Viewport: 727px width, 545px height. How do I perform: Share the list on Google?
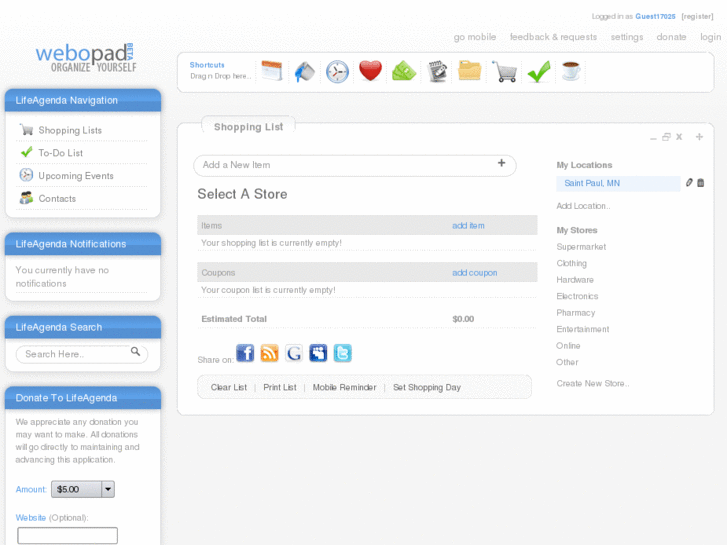(293, 353)
